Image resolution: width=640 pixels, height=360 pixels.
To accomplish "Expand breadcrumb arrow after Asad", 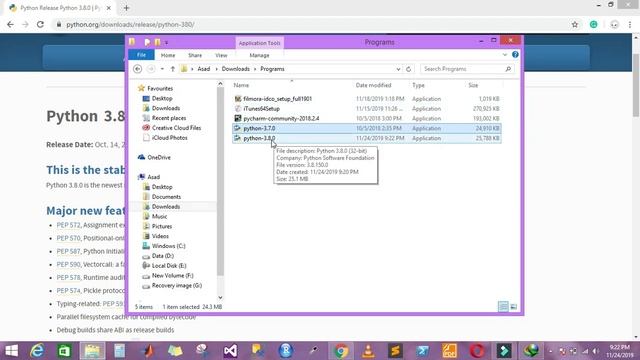I will [x=216, y=69].
